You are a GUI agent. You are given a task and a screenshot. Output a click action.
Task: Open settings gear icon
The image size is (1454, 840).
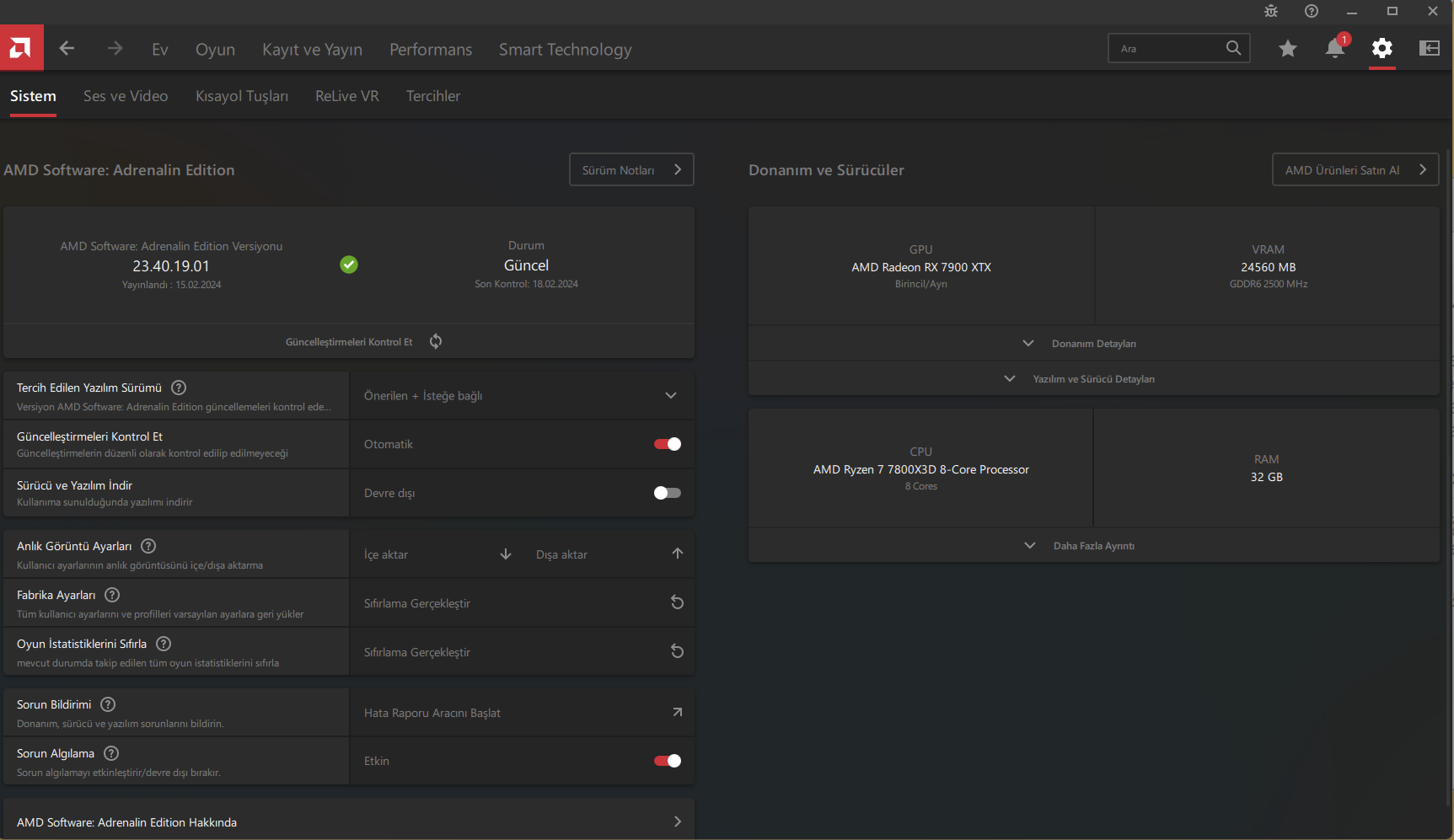pyautogui.click(x=1382, y=48)
